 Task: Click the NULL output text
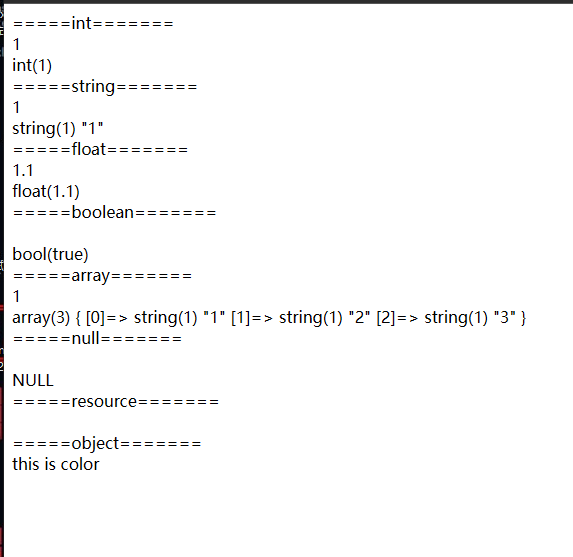pyautogui.click(x=33, y=380)
